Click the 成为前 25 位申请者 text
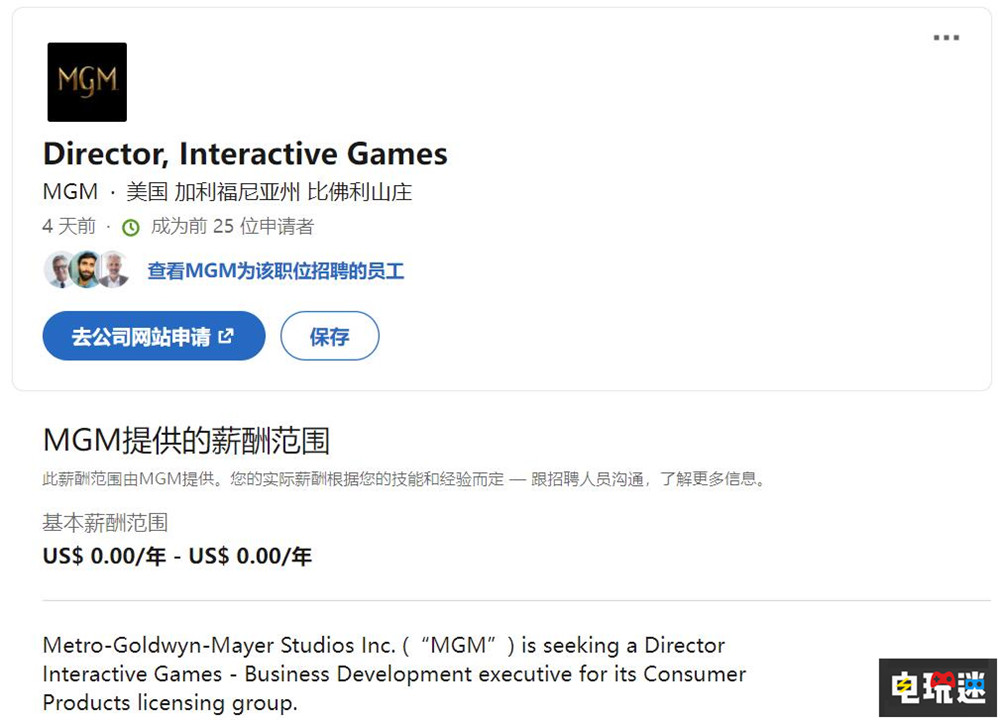This screenshot has height=720, width=1000. [x=232, y=227]
